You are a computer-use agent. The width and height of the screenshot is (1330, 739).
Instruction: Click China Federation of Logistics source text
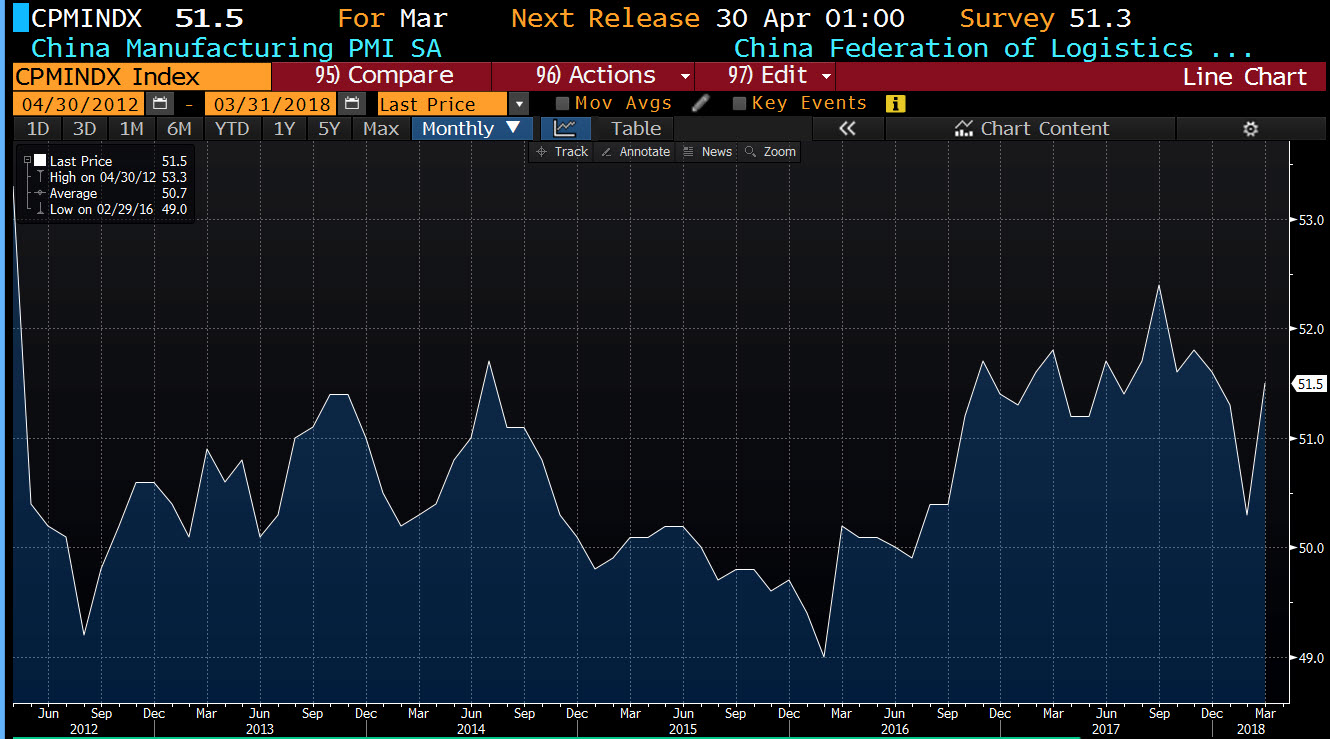pos(994,48)
